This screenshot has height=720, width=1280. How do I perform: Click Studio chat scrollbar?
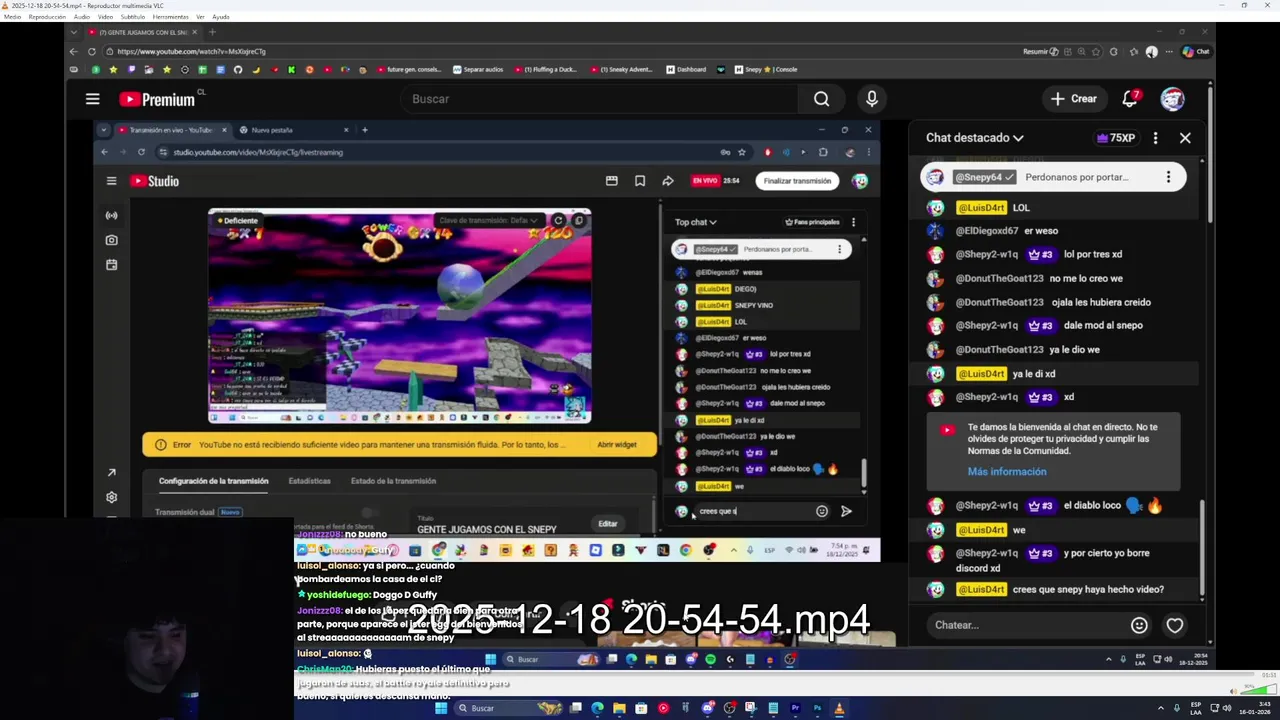pos(864,473)
